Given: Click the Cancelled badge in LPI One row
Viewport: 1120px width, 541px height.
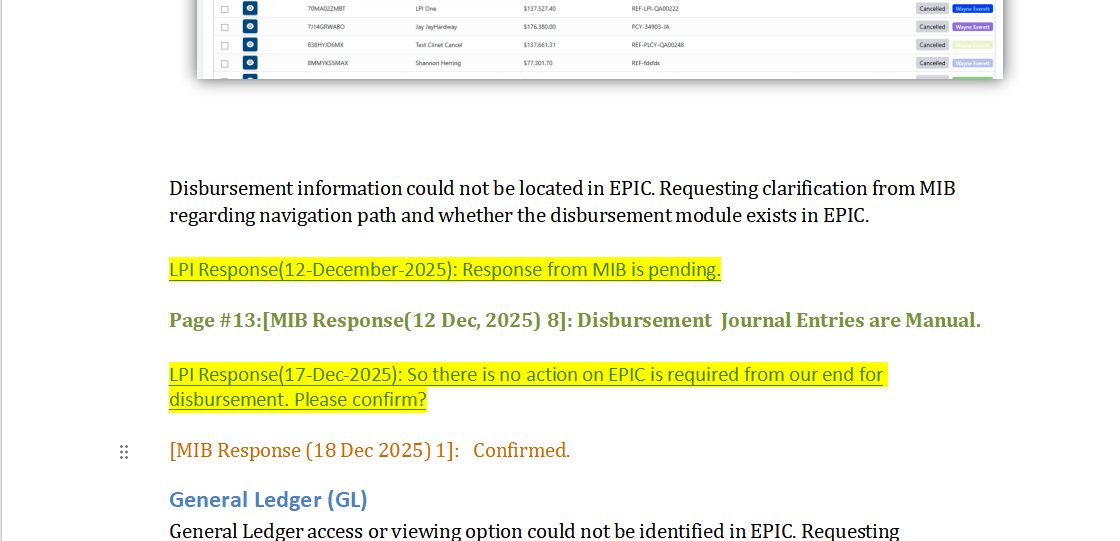Looking at the screenshot, I should pyautogui.click(x=932, y=9).
